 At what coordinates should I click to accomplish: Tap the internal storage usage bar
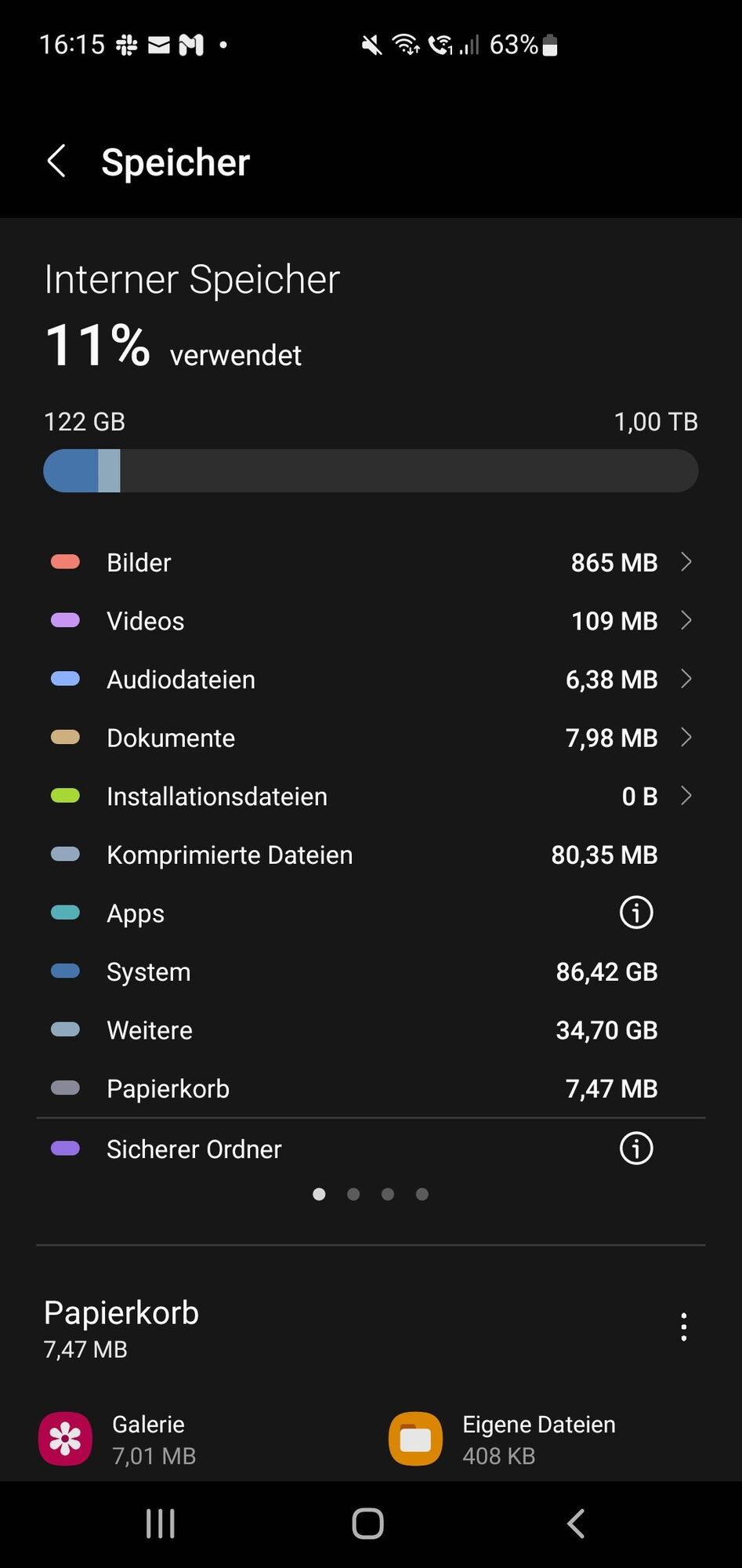371,470
